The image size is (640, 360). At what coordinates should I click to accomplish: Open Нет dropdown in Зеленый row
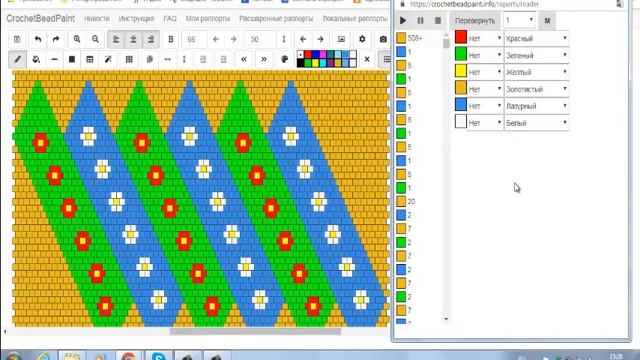(485, 55)
